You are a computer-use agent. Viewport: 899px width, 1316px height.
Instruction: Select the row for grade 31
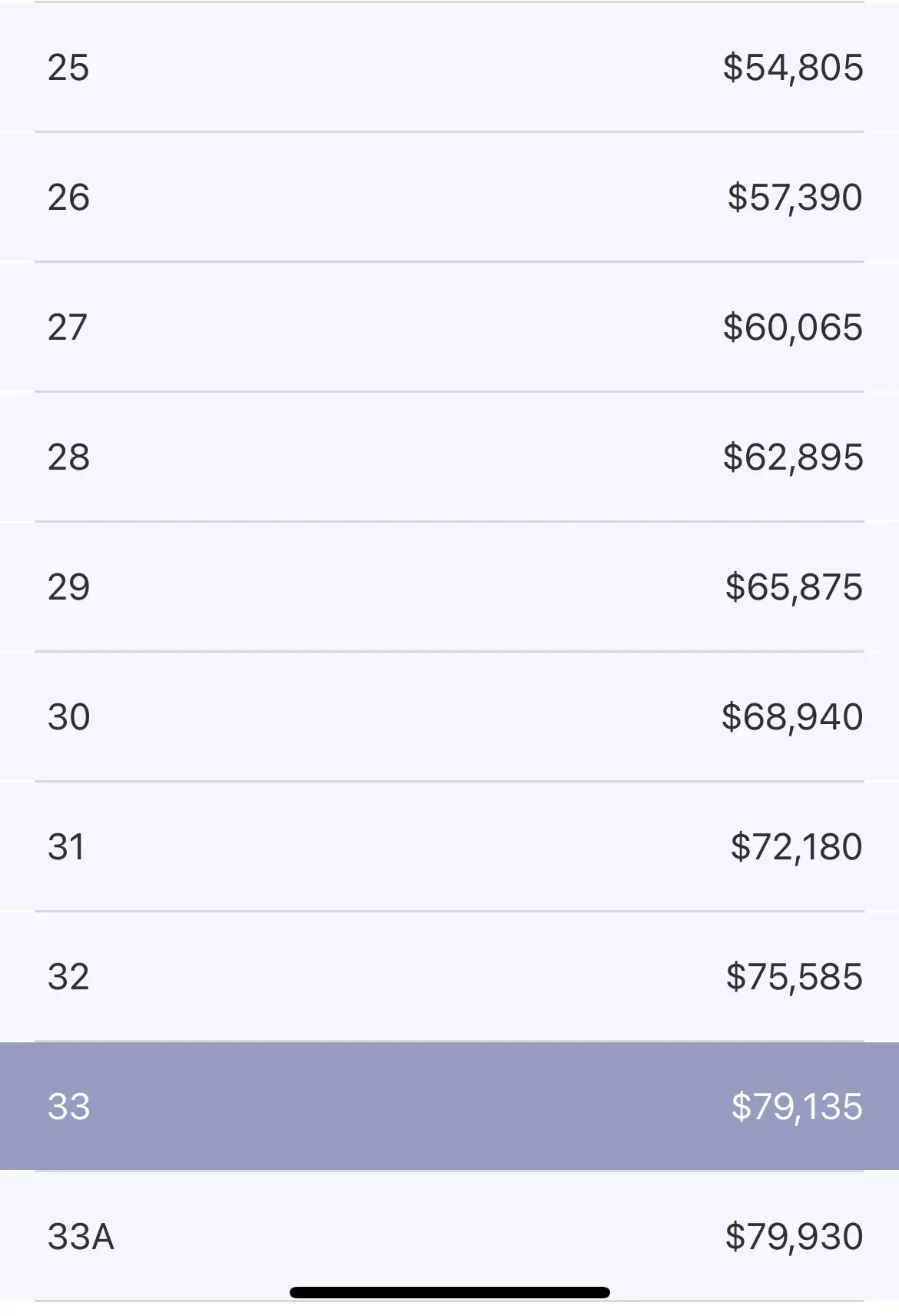point(449,846)
